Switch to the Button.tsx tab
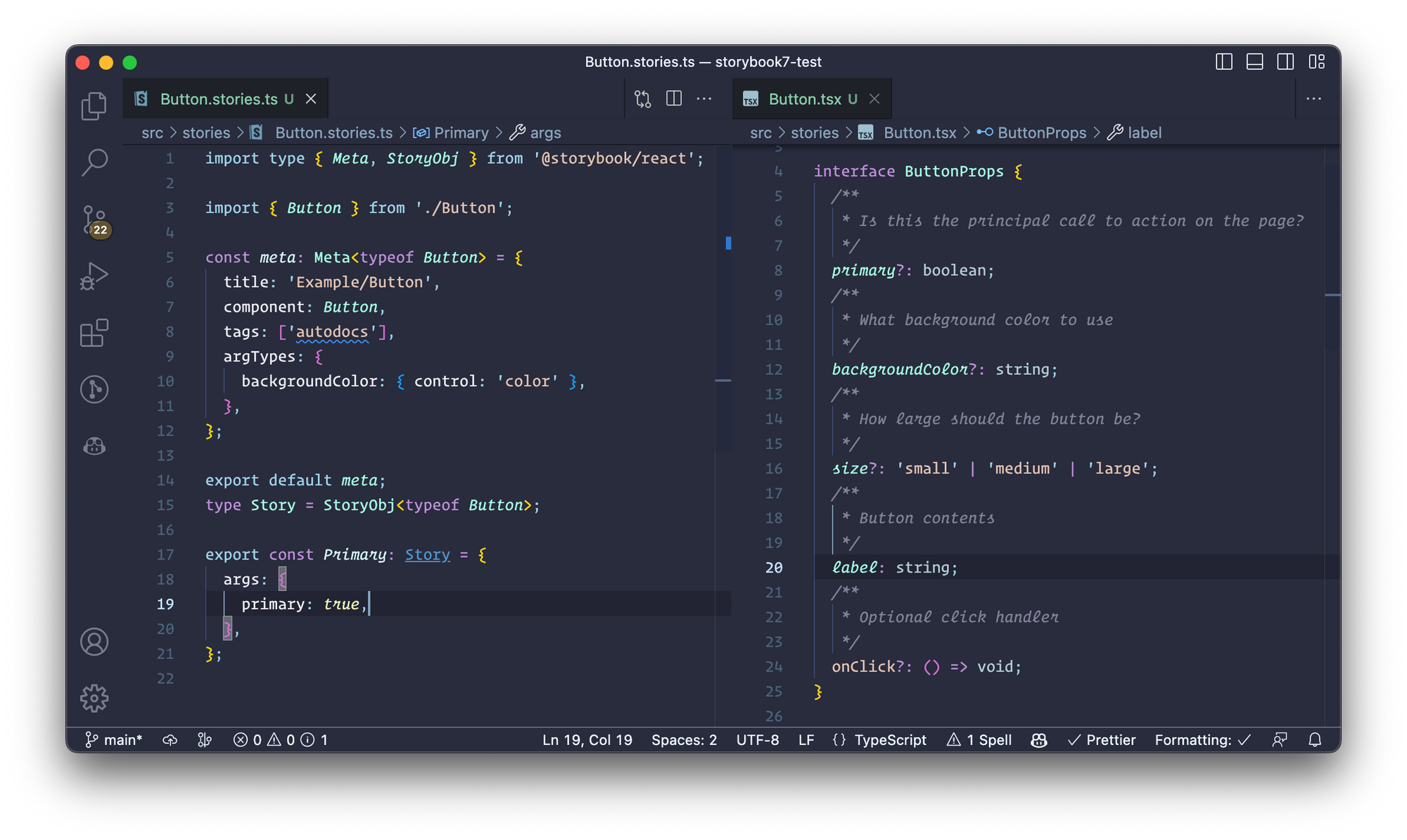 [804, 99]
